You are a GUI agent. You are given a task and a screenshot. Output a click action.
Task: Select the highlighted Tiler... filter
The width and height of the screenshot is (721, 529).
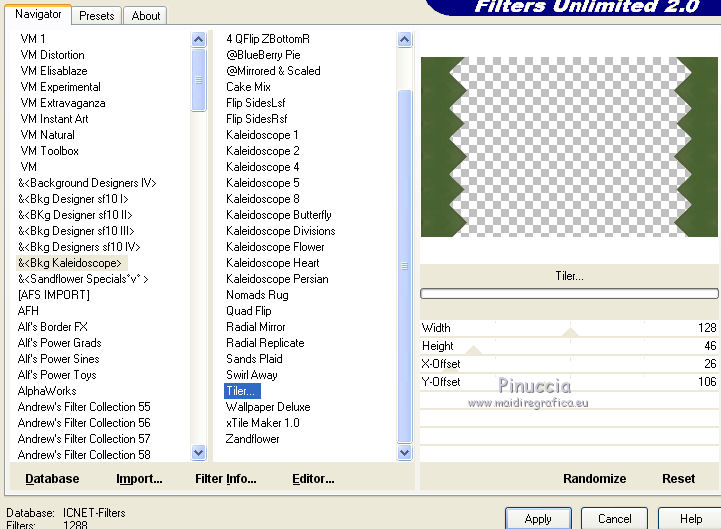pyautogui.click(x=242, y=391)
